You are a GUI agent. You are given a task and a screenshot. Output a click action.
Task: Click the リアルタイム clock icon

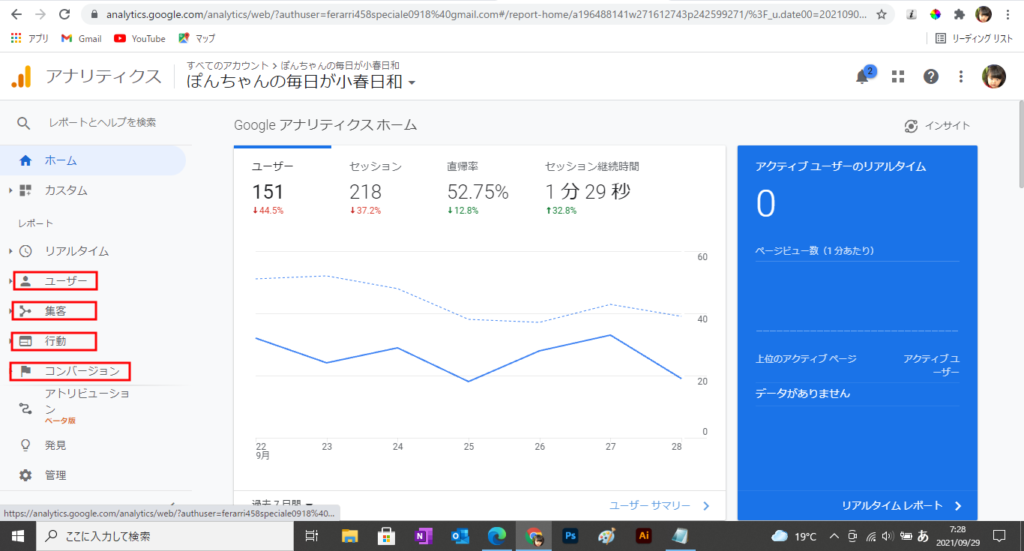click(25, 251)
